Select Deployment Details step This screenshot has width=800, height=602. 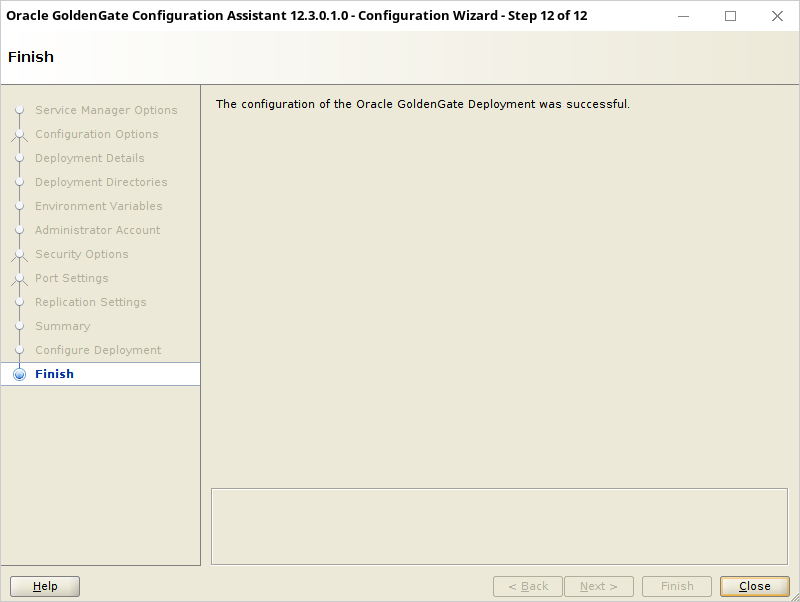coord(89,158)
